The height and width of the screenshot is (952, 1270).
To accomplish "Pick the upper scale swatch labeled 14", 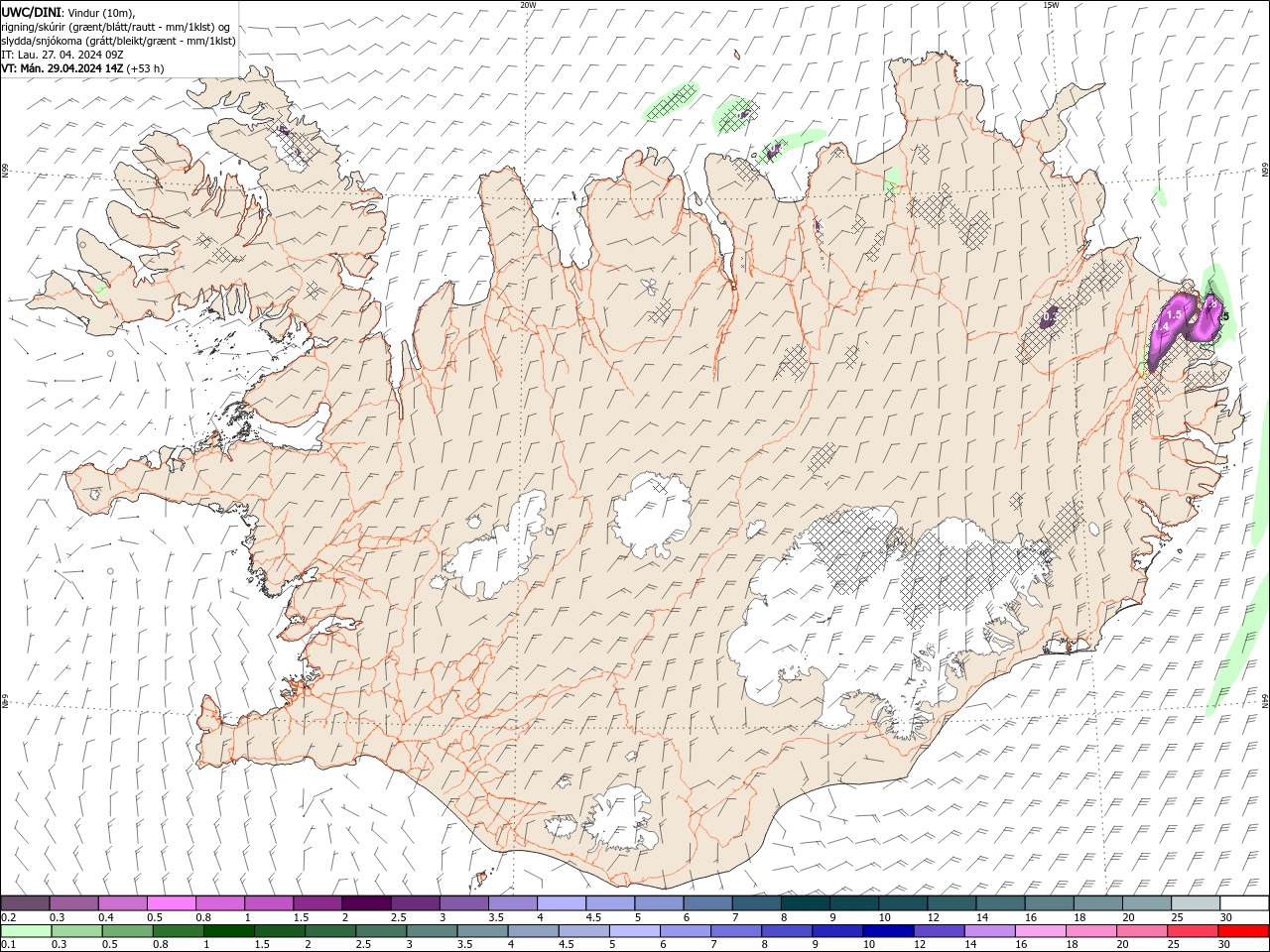I will (x=1000, y=903).
